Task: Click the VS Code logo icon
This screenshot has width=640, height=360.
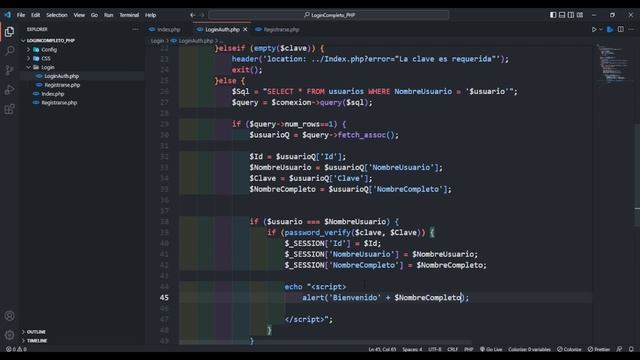Action: point(8,15)
